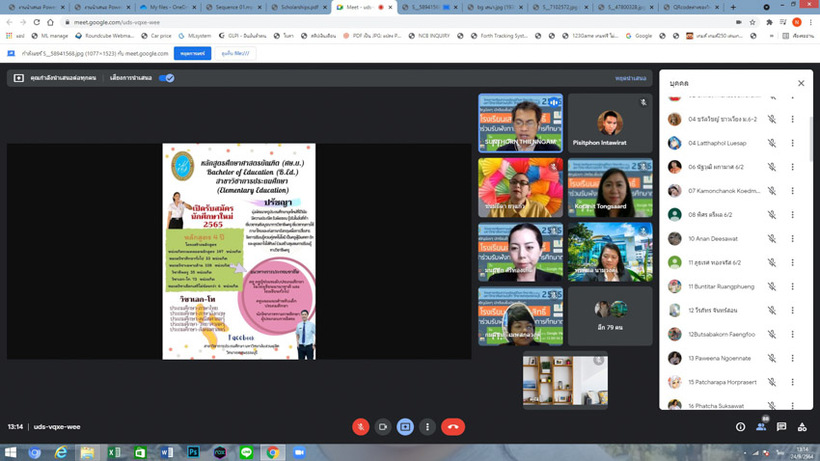Open a new Chrome tab
Screen dimensions: 820x461
click(733, 7)
